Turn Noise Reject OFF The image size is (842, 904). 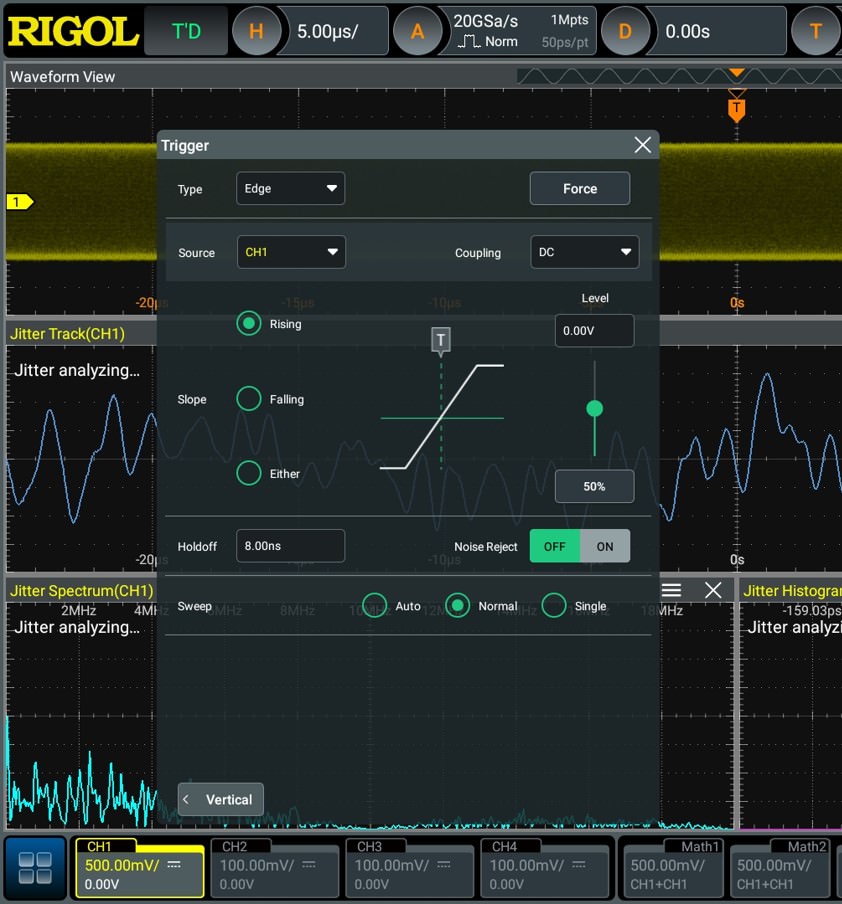(x=555, y=546)
